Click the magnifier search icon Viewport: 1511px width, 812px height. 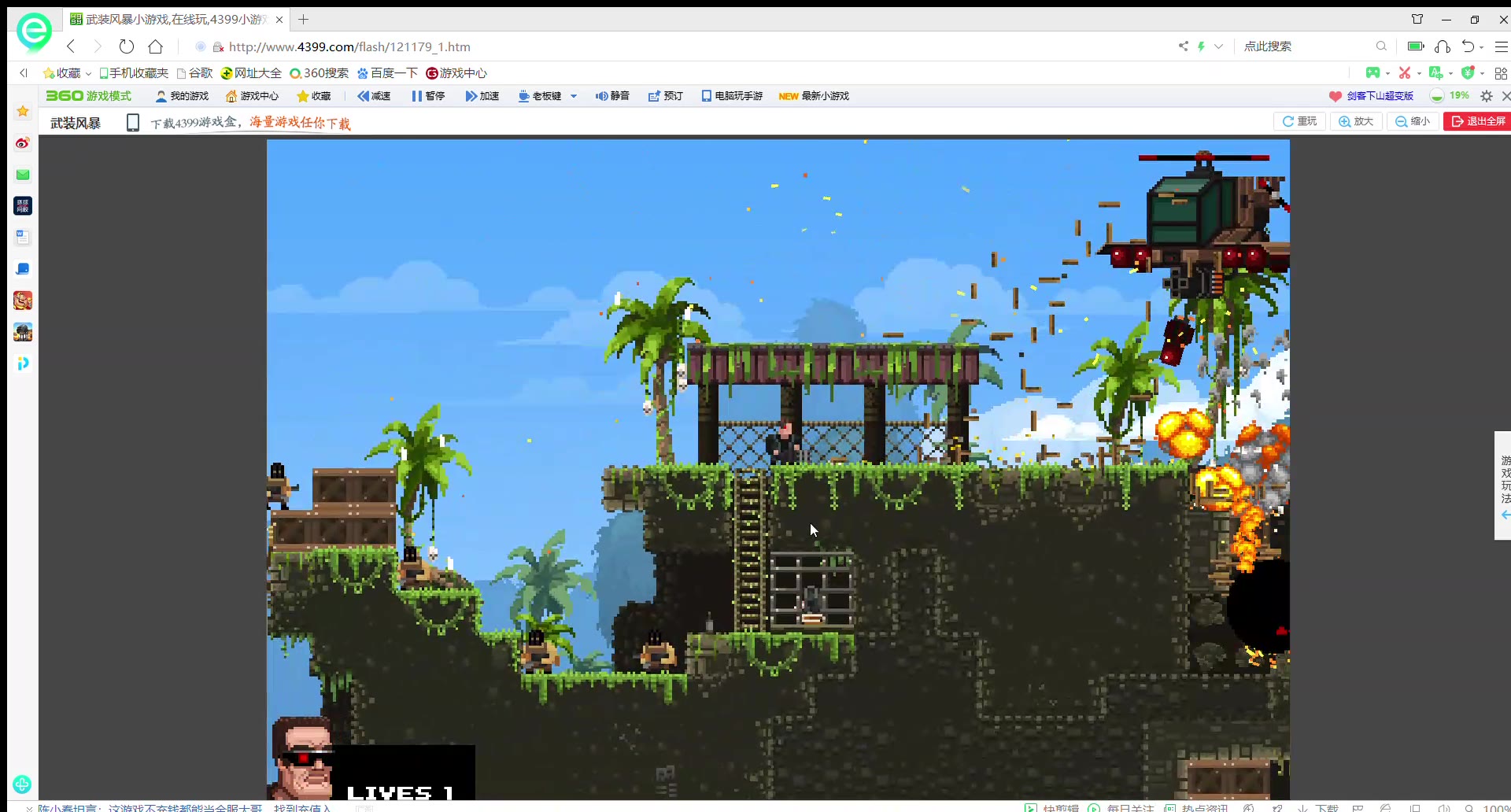[x=1381, y=46]
